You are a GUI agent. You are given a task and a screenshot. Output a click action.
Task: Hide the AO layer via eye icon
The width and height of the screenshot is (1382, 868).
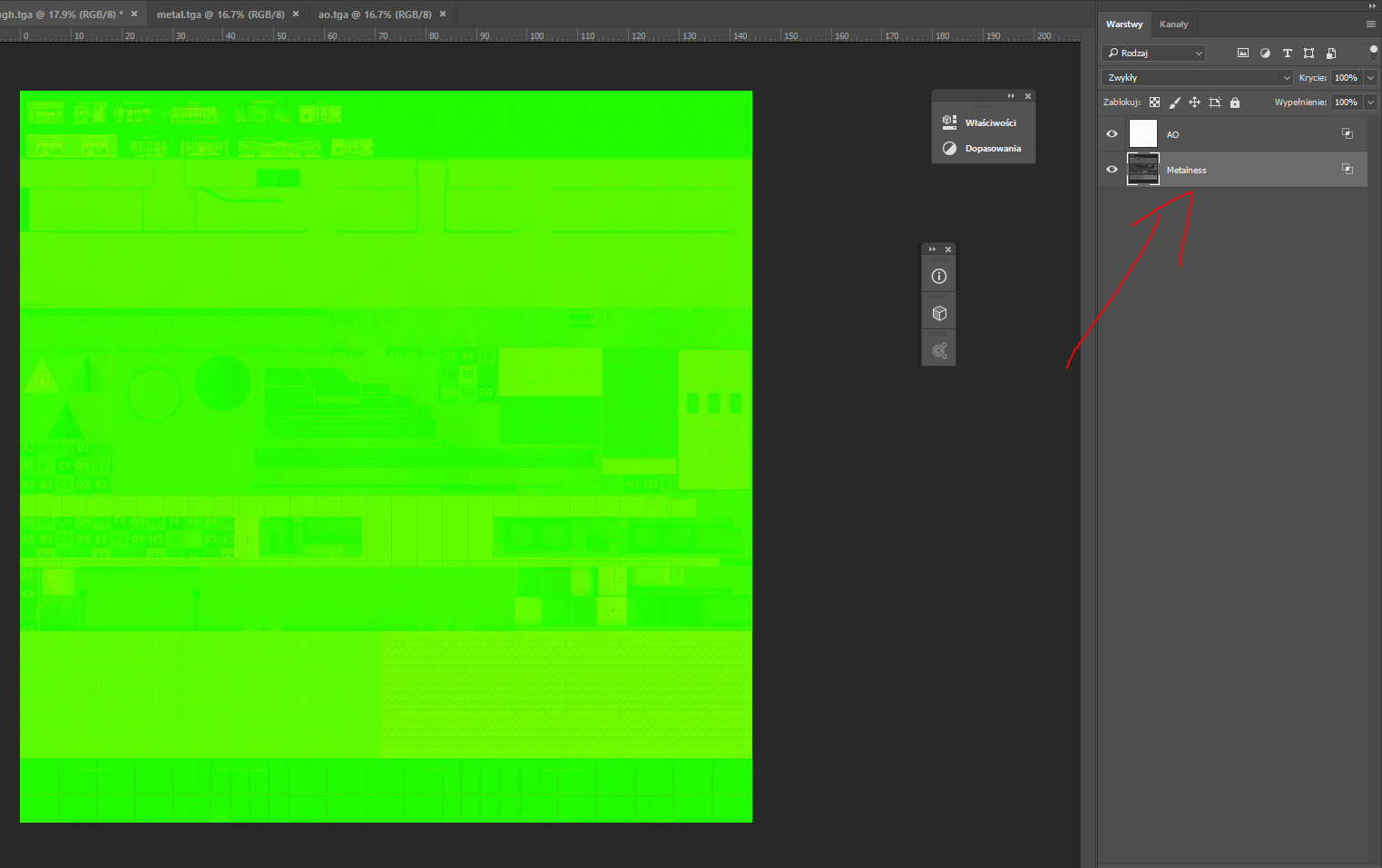[1112, 133]
